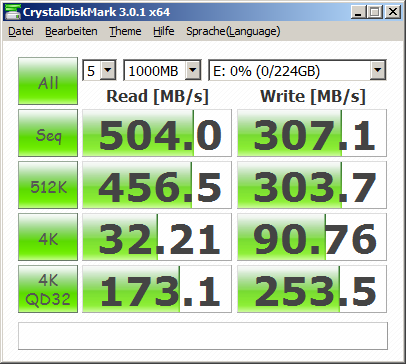Image resolution: width=406 pixels, height=364 pixels.
Task: Click the empty comment field at bottom
Action: 203,336
